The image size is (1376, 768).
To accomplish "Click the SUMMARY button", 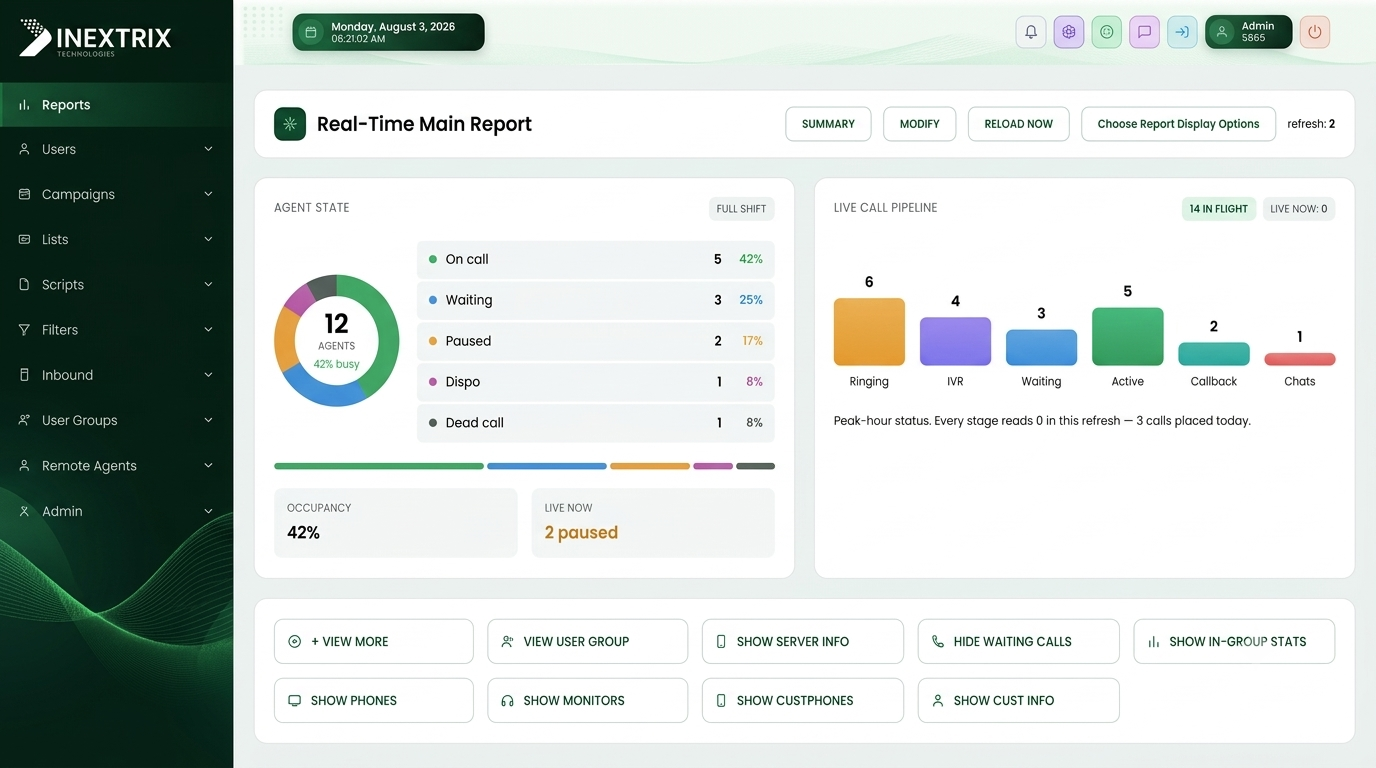I will tap(828, 124).
